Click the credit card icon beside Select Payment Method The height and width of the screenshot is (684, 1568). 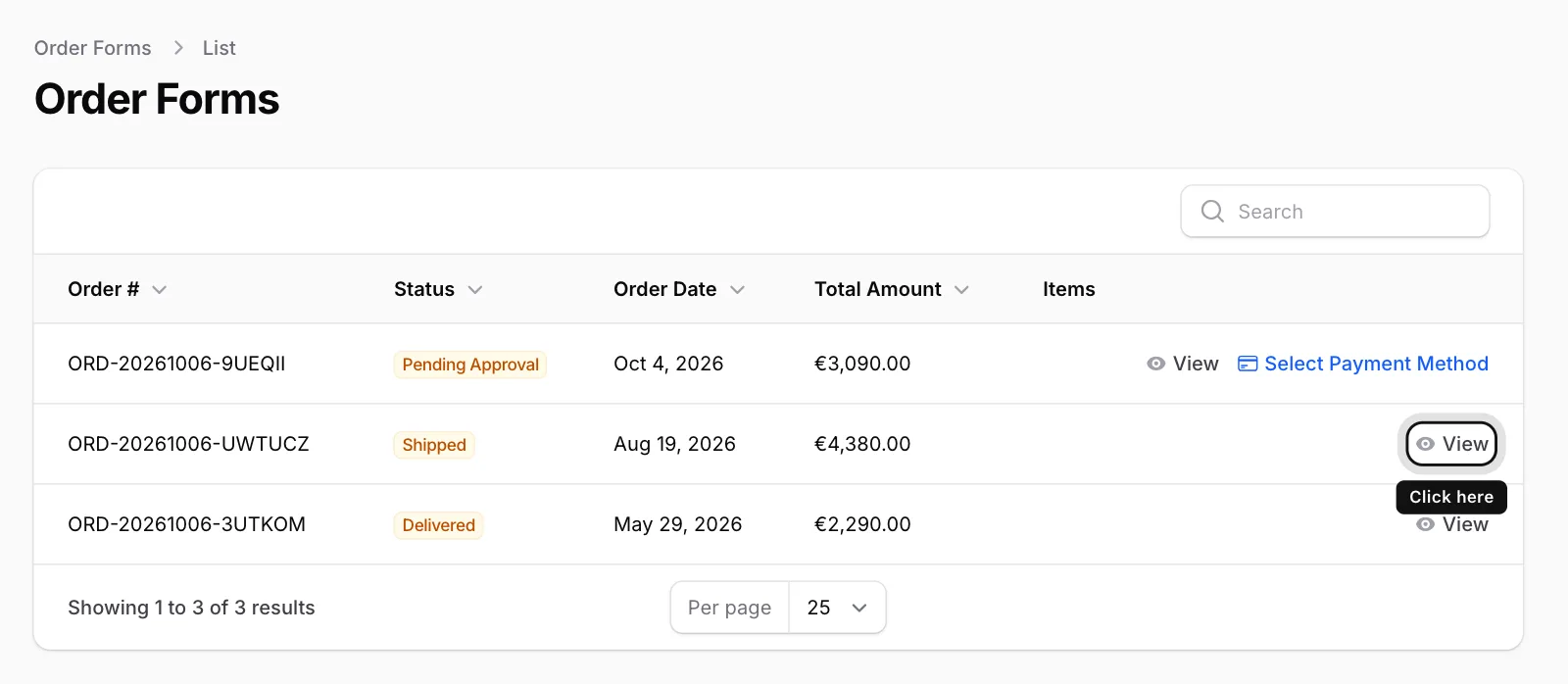(x=1248, y=364)
